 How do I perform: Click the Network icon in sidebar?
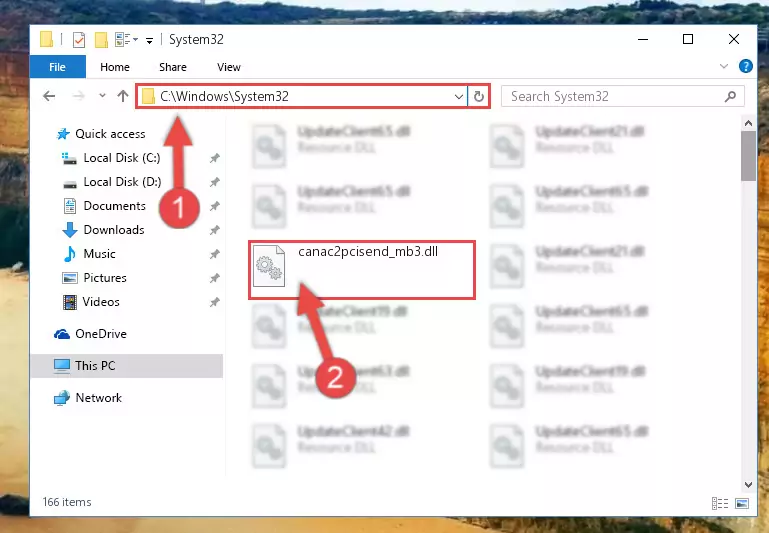(62, 398)
